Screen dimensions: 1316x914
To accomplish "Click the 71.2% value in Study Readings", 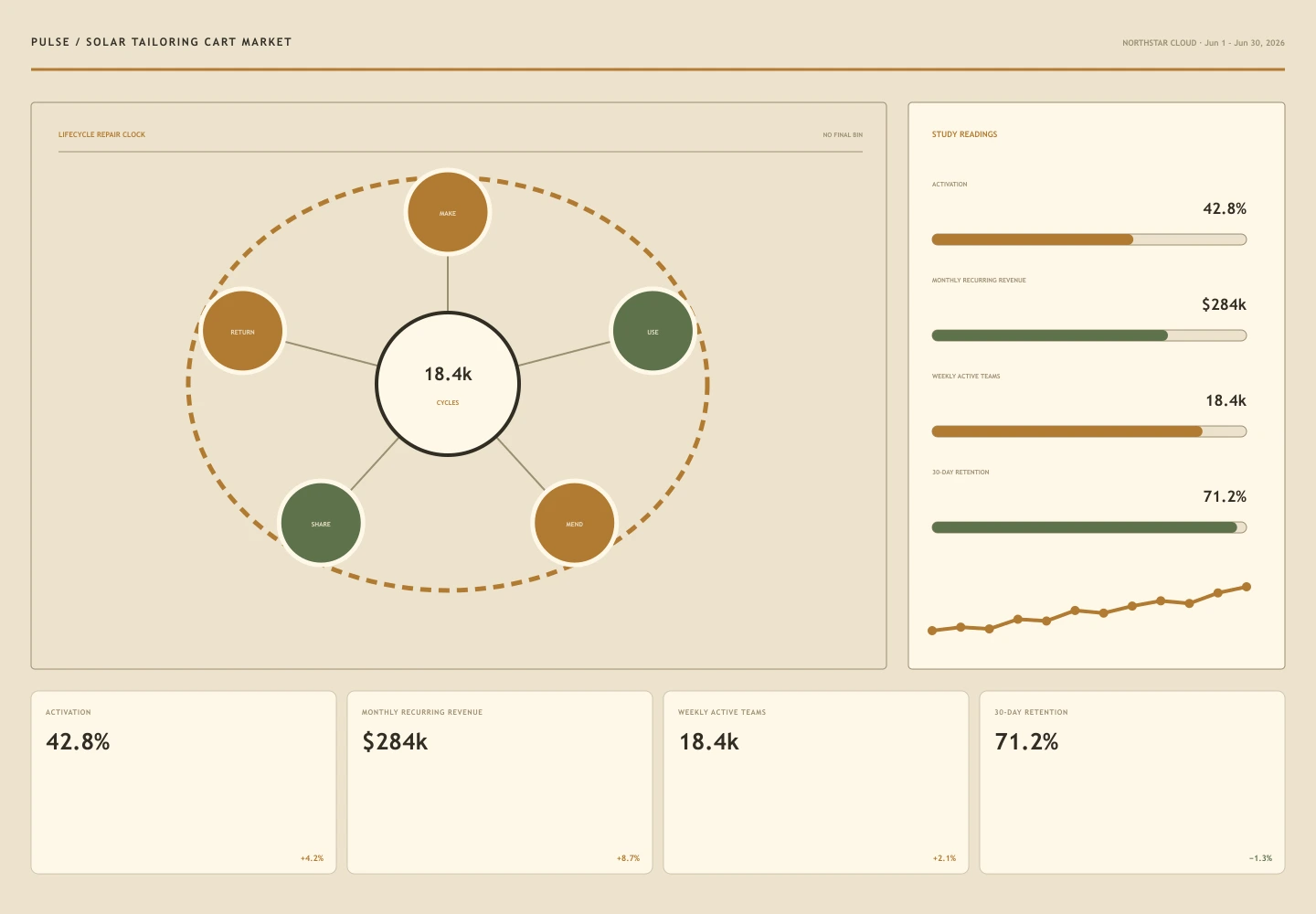I will point(1225,496).
